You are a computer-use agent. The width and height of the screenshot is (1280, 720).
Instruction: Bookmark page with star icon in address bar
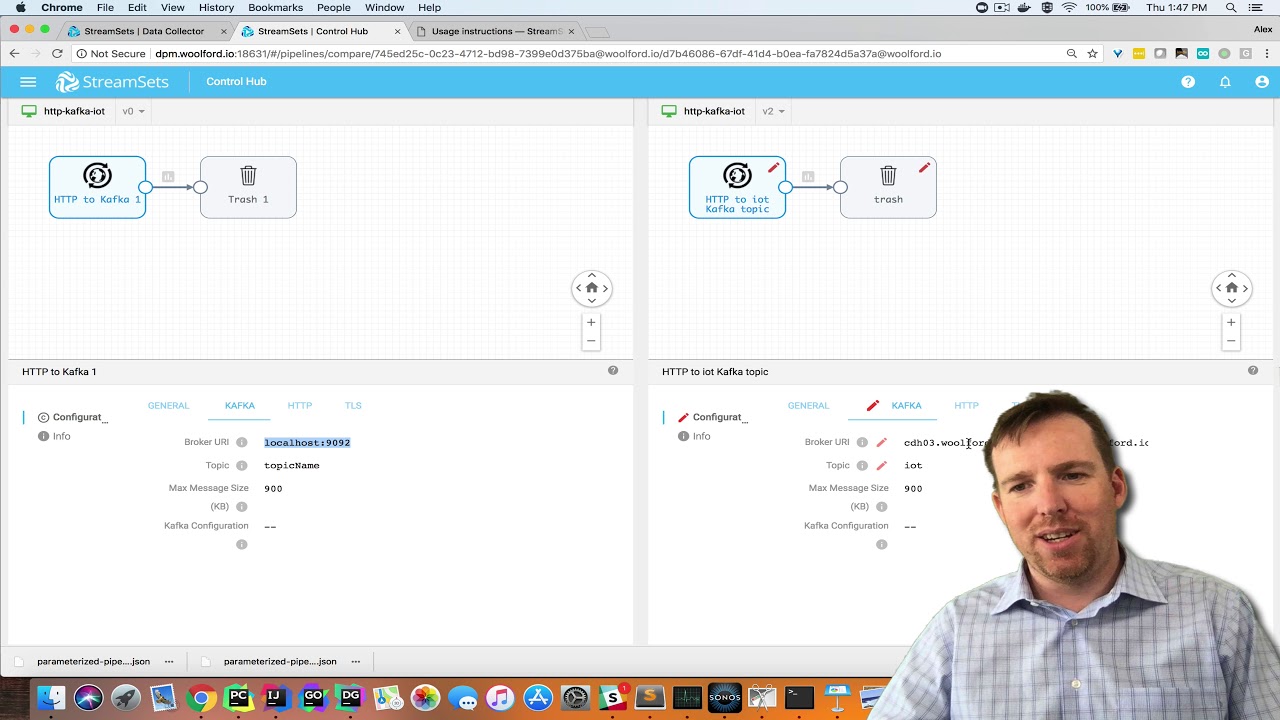coord(1093,54)
